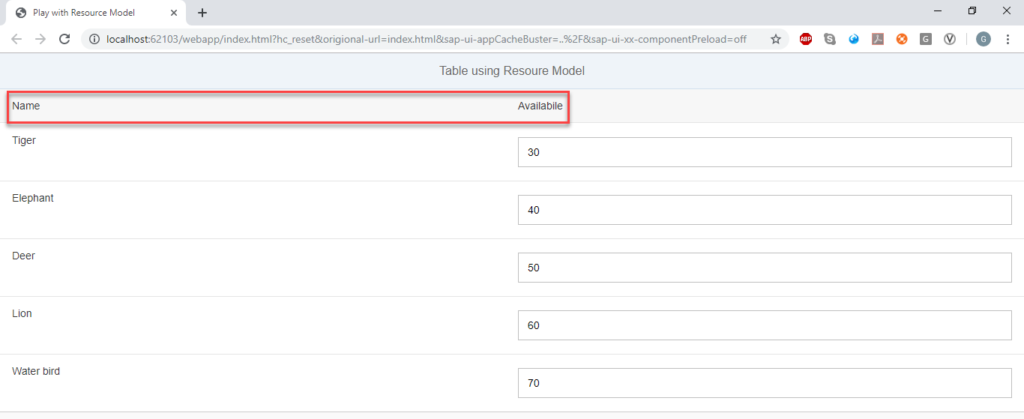Focus the Deer input field with 50
1024x419 pixels.
[x=765, y=268]
